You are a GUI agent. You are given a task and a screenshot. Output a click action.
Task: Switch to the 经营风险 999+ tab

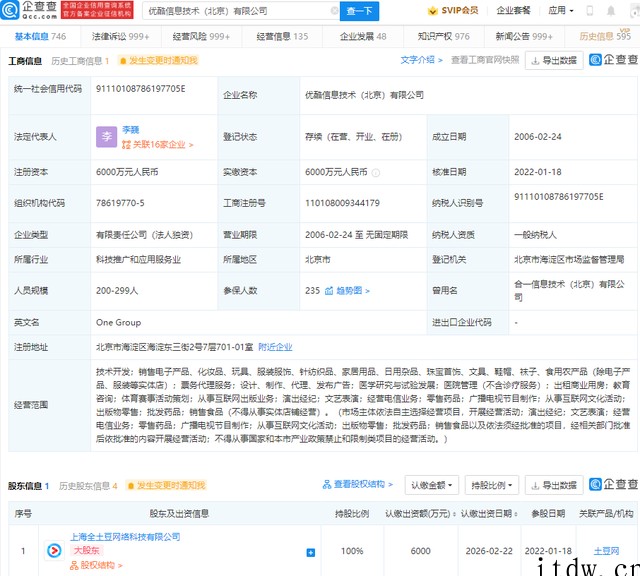[x=201, y=36]
